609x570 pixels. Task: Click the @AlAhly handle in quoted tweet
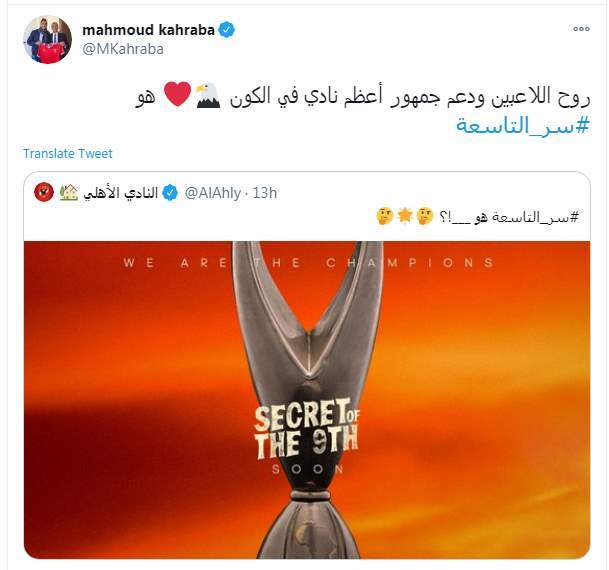pyautogui.click(x=212, y=193)
